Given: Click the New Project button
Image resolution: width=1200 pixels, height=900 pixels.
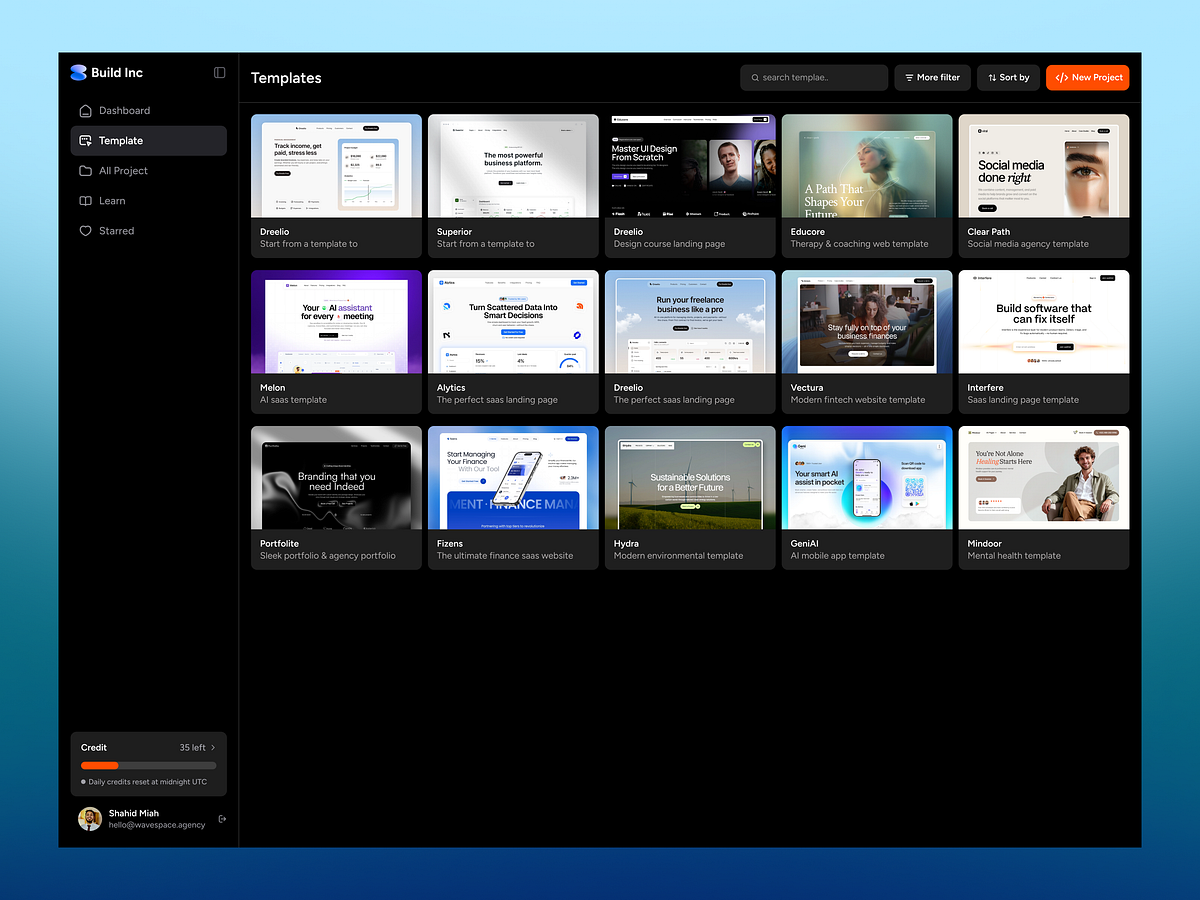Looking at the screenshot, I should 1087,77.
